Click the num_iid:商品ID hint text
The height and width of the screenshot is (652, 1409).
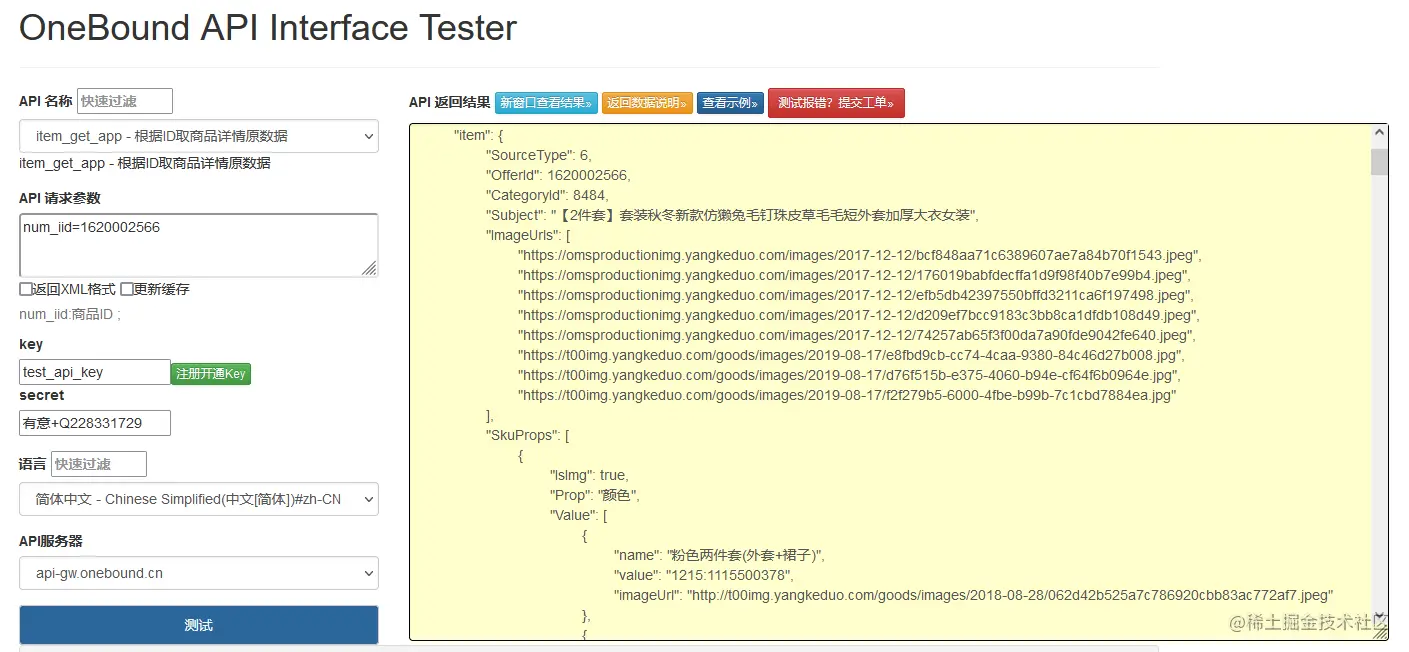tap(70, 314)
